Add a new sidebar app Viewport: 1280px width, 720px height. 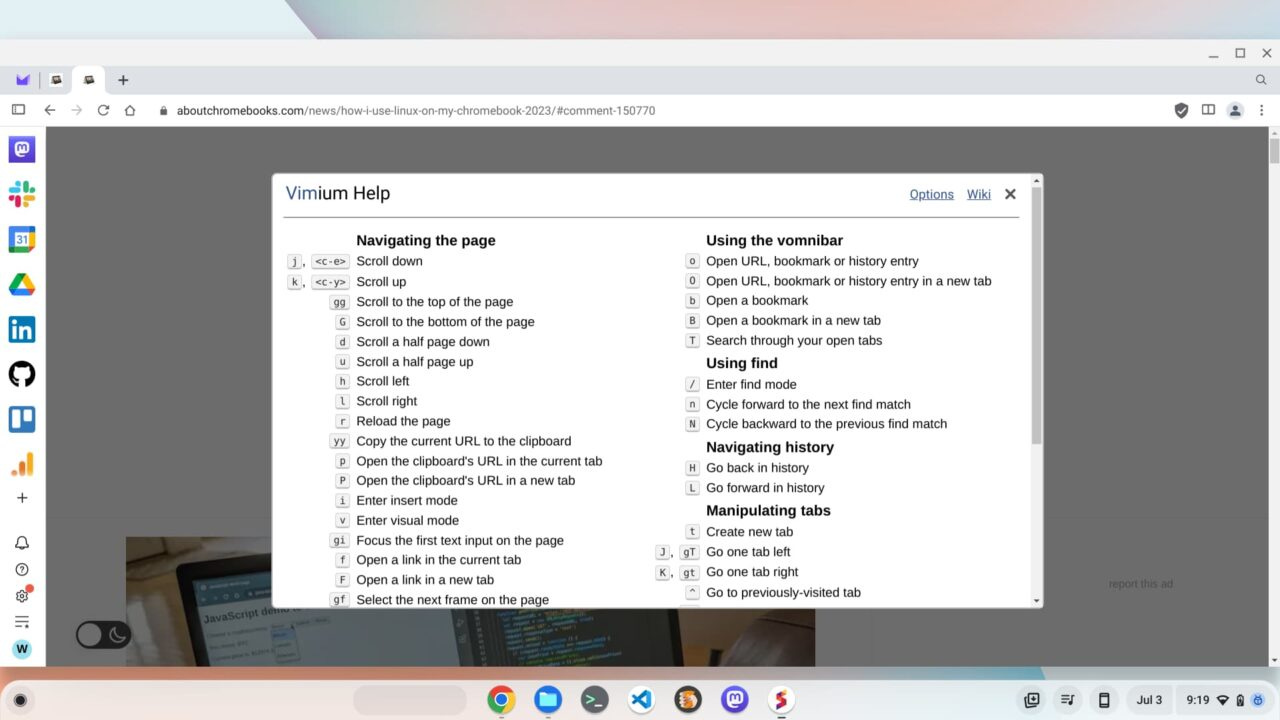pyautogui.click(x=22, y=498)
